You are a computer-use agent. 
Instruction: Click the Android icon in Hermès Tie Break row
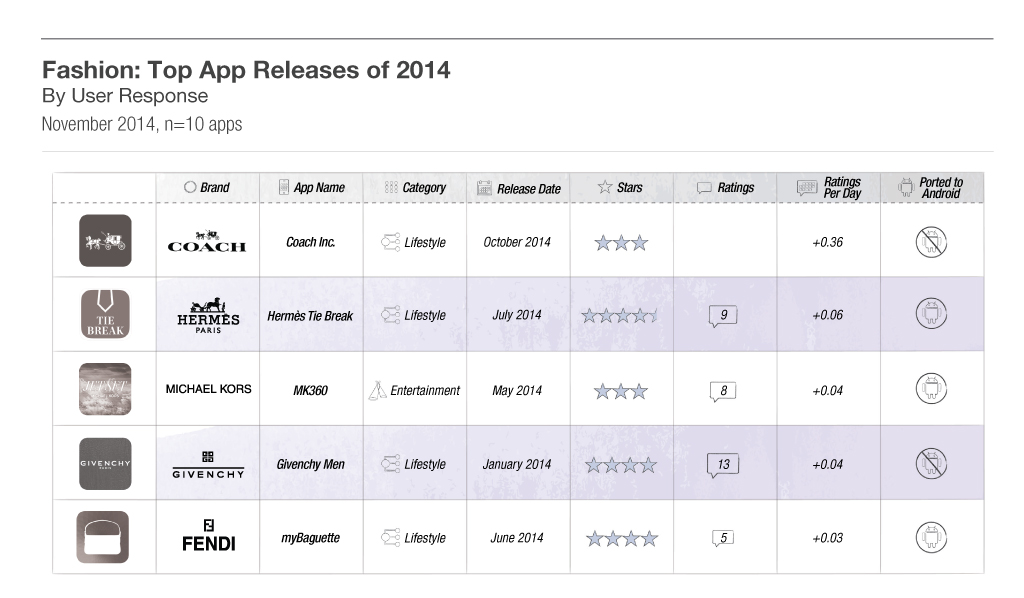[x=931, y=313]
